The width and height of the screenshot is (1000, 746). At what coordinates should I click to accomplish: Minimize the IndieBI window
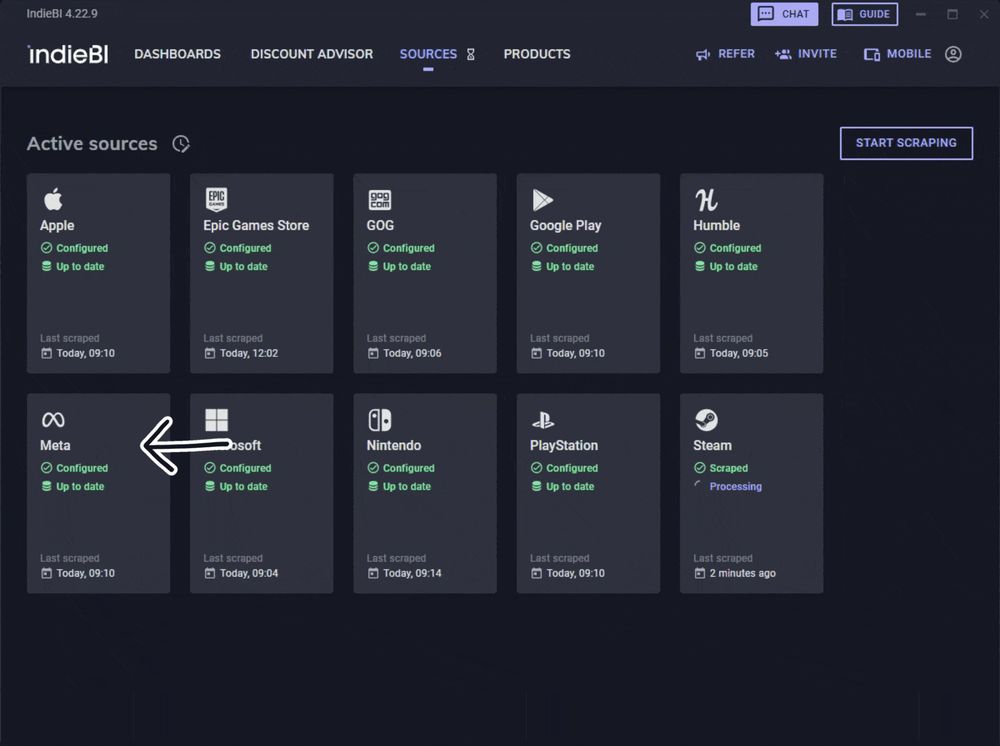pyautogui.click(x=920, y=14)
